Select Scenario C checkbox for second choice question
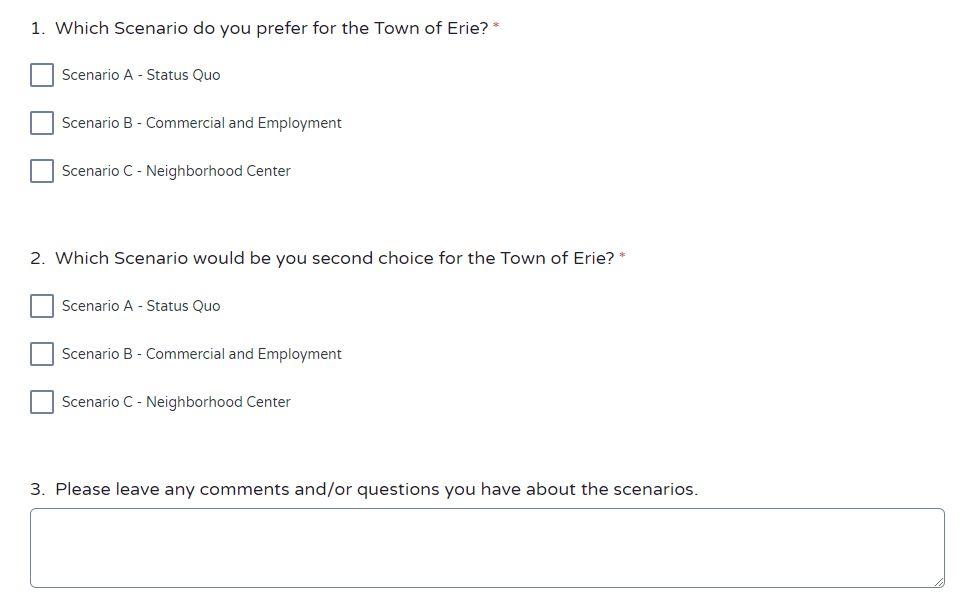 click(42, 402)
